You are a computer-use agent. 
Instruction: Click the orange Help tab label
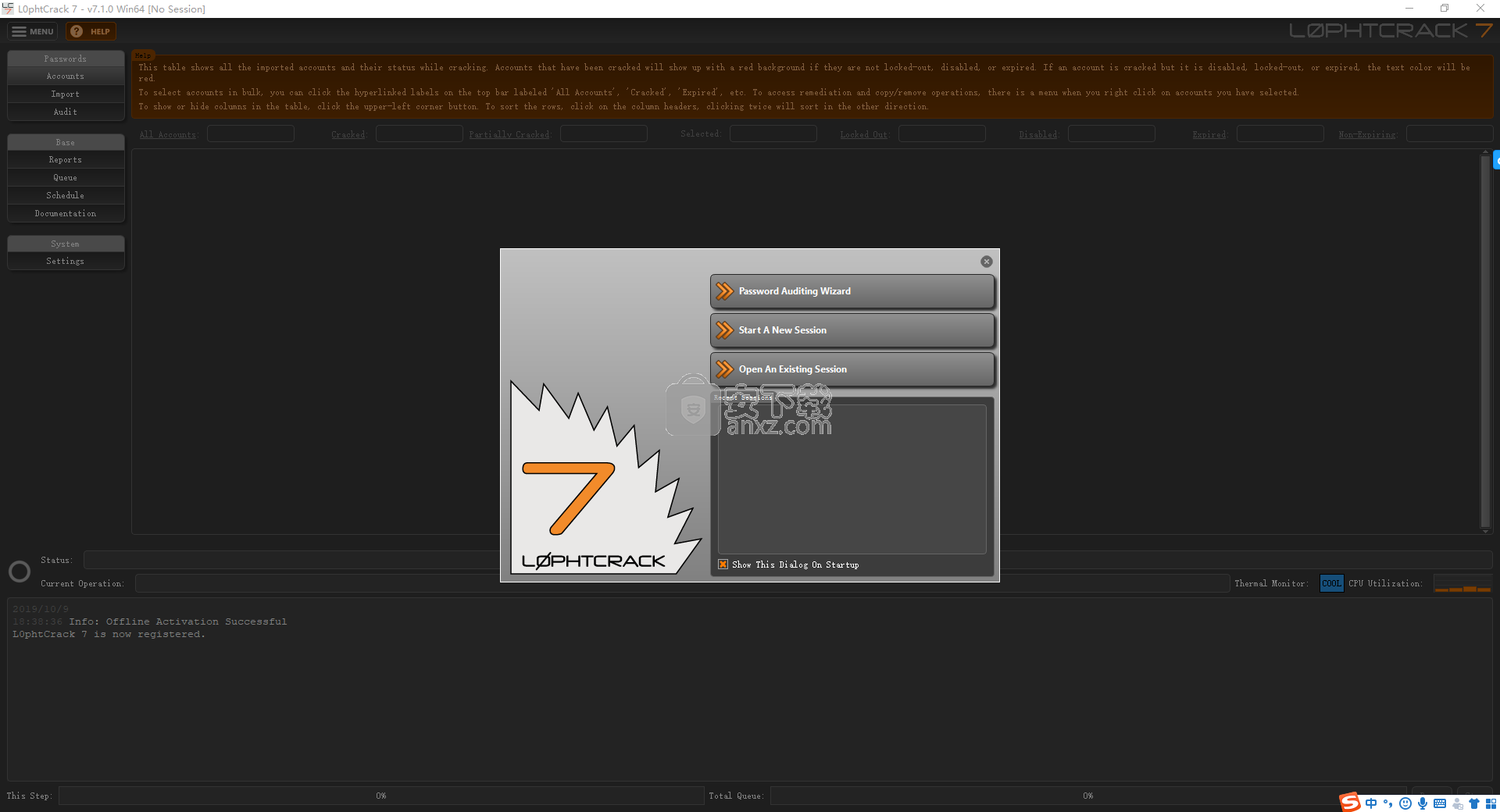click(143, 55)
